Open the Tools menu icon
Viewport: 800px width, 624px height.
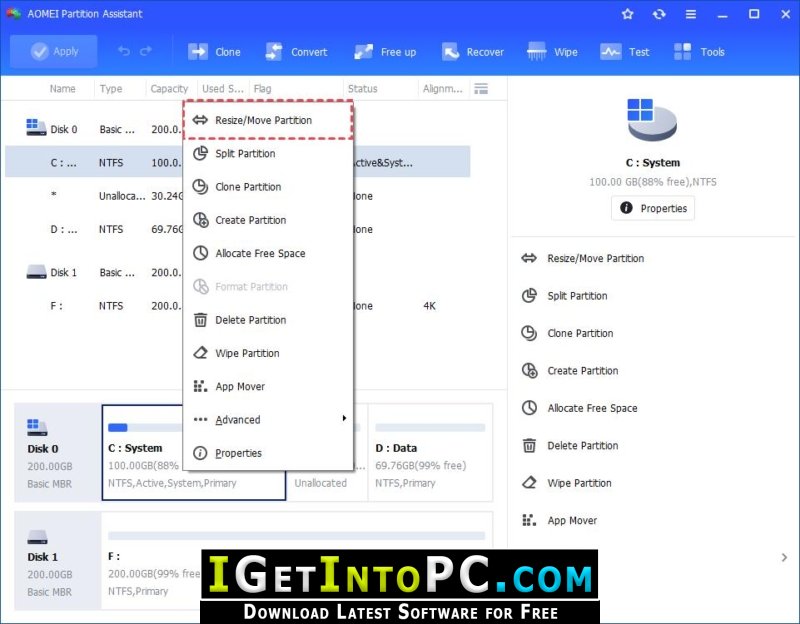[x=682, y=52]
